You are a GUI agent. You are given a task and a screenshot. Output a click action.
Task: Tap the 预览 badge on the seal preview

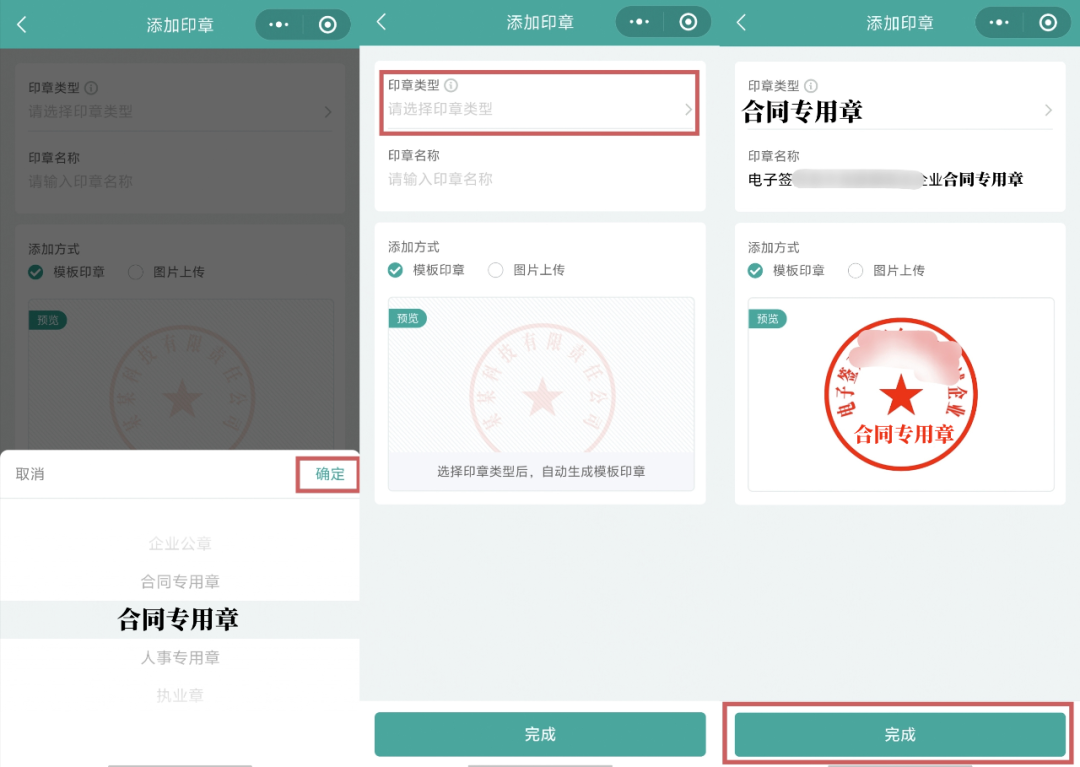click(407, 319)
